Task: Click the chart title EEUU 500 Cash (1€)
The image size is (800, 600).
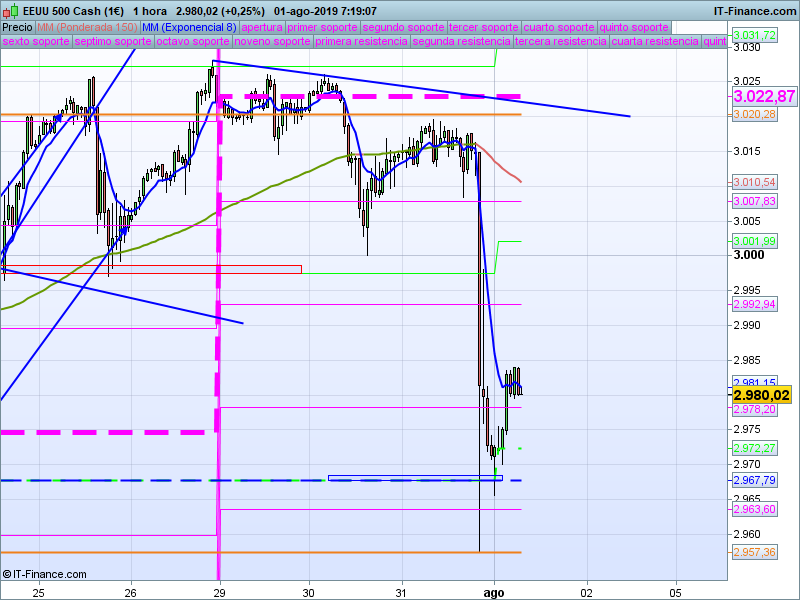Action: (x=73, y=11)
